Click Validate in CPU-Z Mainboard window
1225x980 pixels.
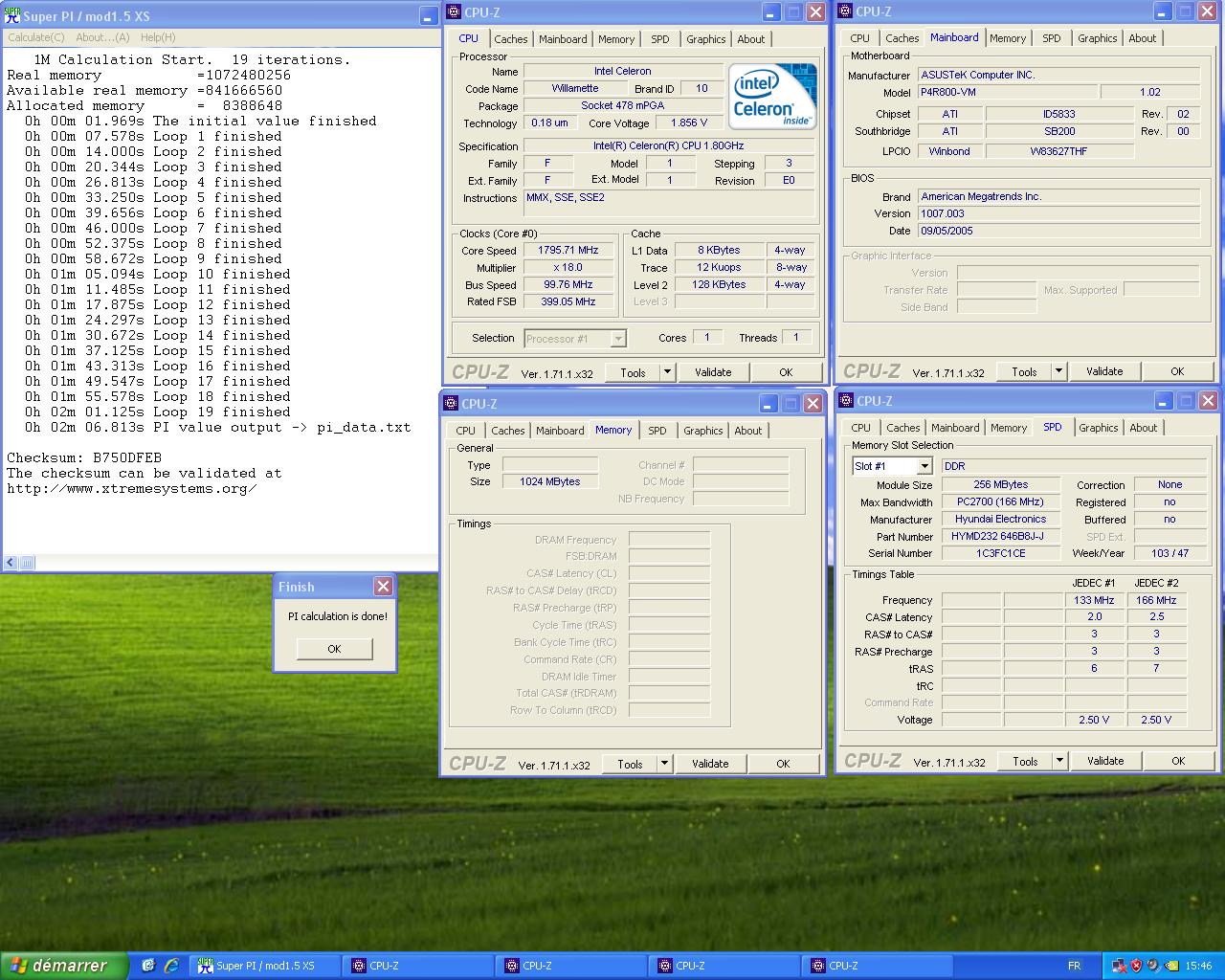pos(1104,371)
